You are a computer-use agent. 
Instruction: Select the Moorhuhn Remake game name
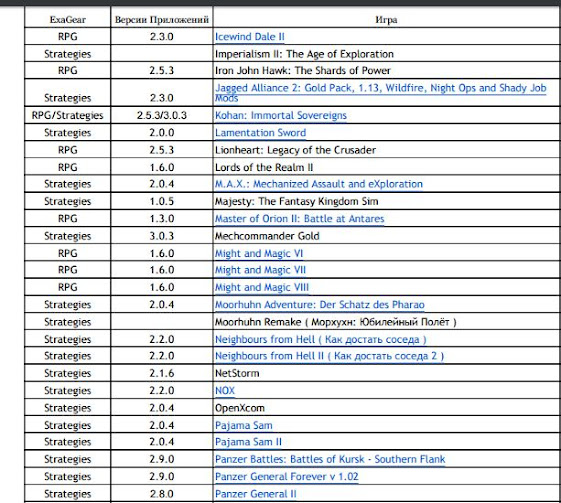pyautogui.click(x=336, y=322)
